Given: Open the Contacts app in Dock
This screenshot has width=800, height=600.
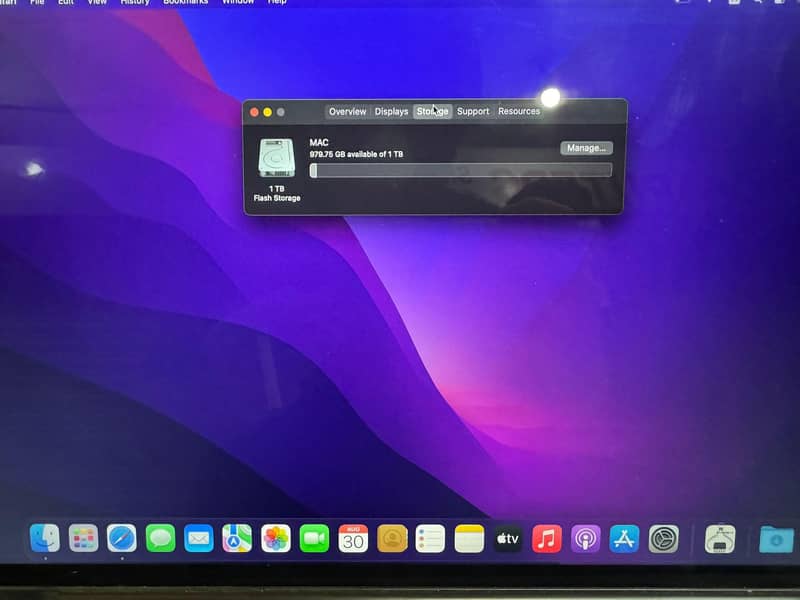Looking at the screenshot, I should click(392, 538).
